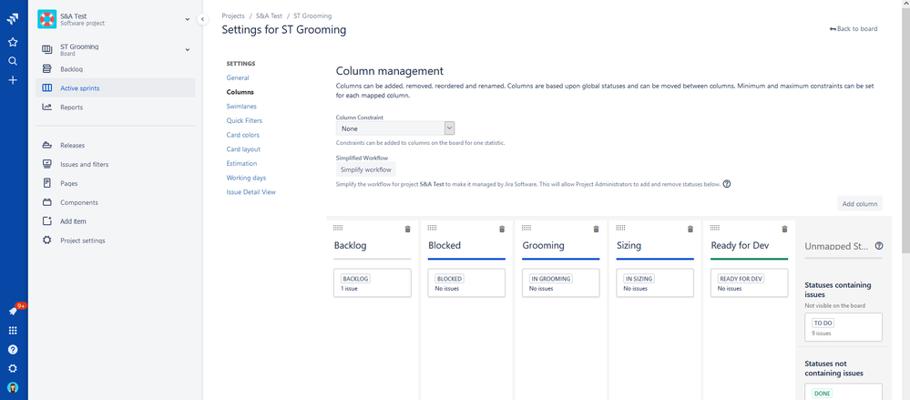Switch to Swimlanes settings
The width and height of the screenshot is (910, 400).
pos(241,106)
